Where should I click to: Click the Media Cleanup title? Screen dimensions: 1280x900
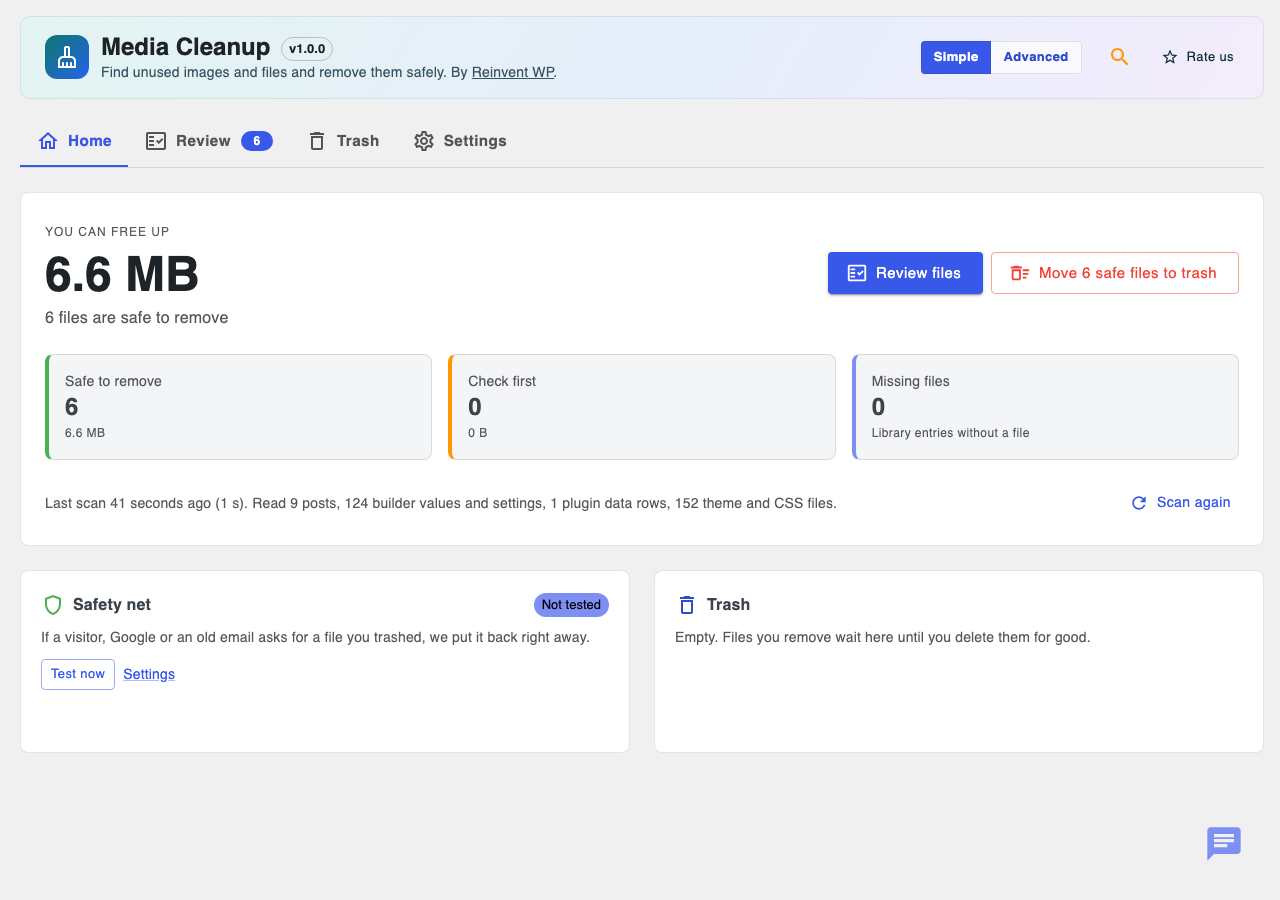pyautogui.click(x=186, y=47)
